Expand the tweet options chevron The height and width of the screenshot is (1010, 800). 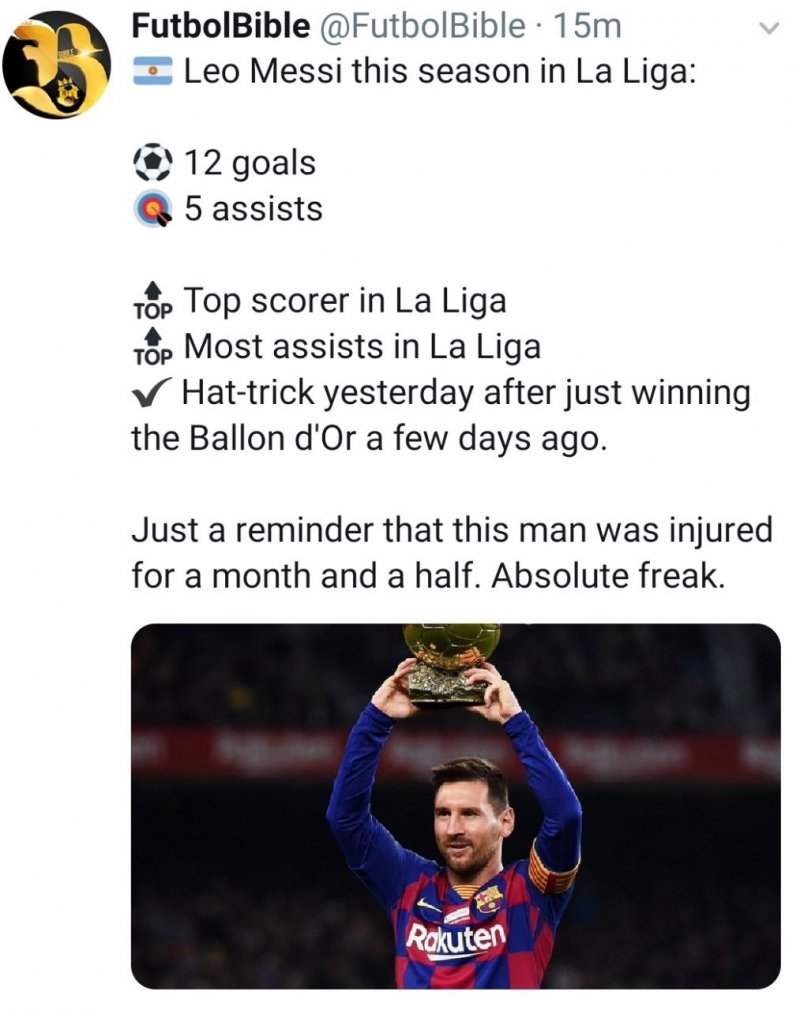tap(768, 30)
